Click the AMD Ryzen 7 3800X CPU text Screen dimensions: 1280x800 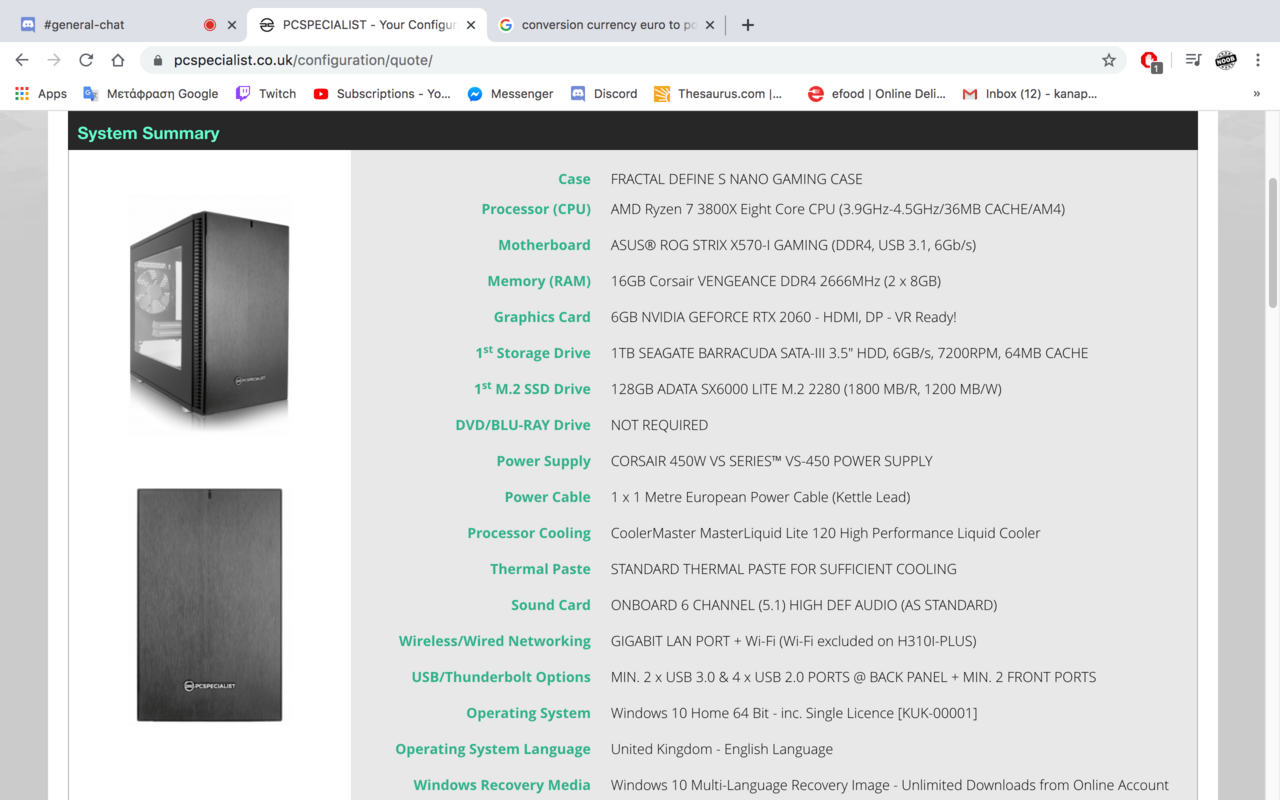coord(838,209)
